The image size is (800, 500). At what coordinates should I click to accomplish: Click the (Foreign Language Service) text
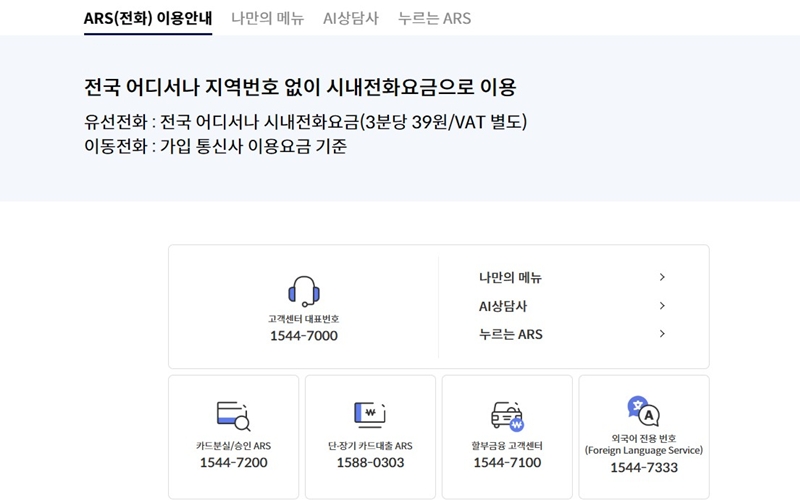[644, 451]
